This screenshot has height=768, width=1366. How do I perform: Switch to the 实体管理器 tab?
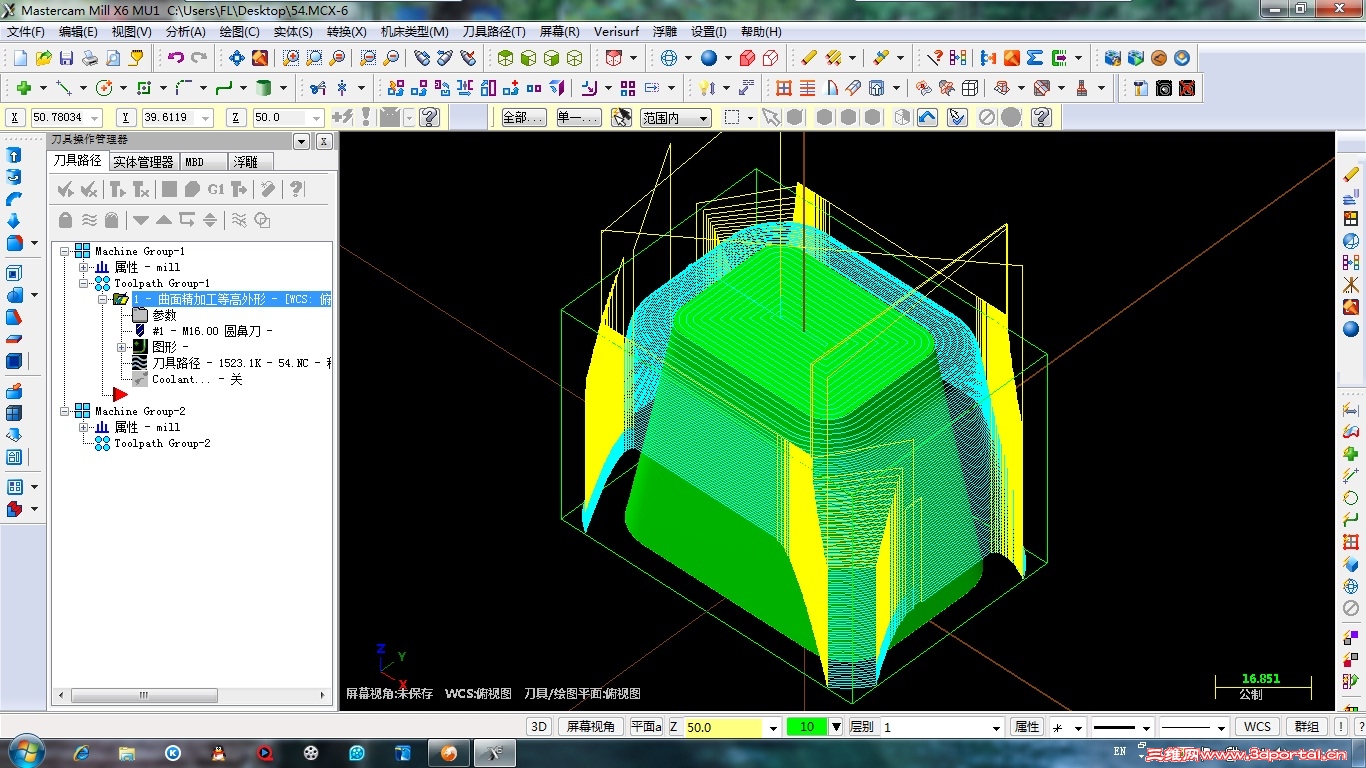(x=143, y=161)
